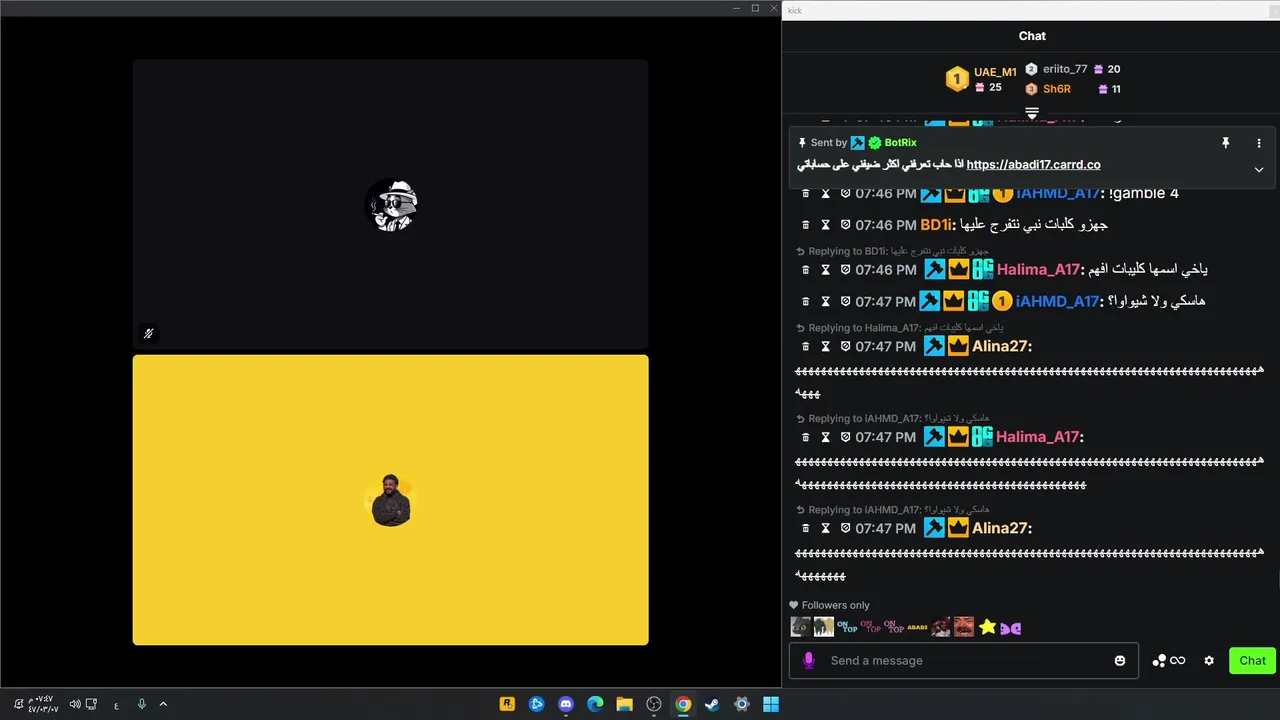Open chat settings gear
The width and height of the screenshot is (1280, 720).
coord(1209,661)
